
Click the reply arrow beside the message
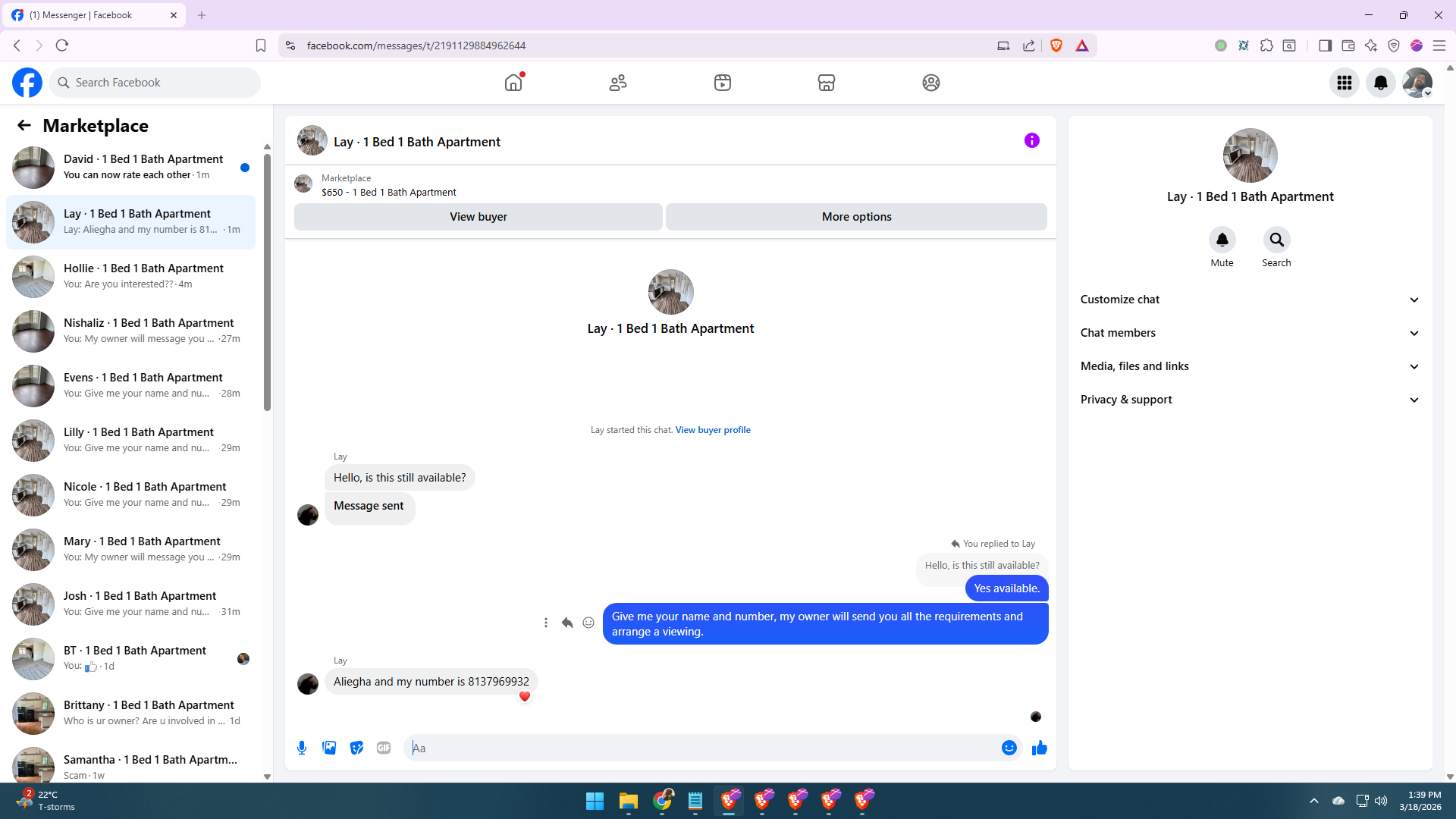tap(567, 623)
